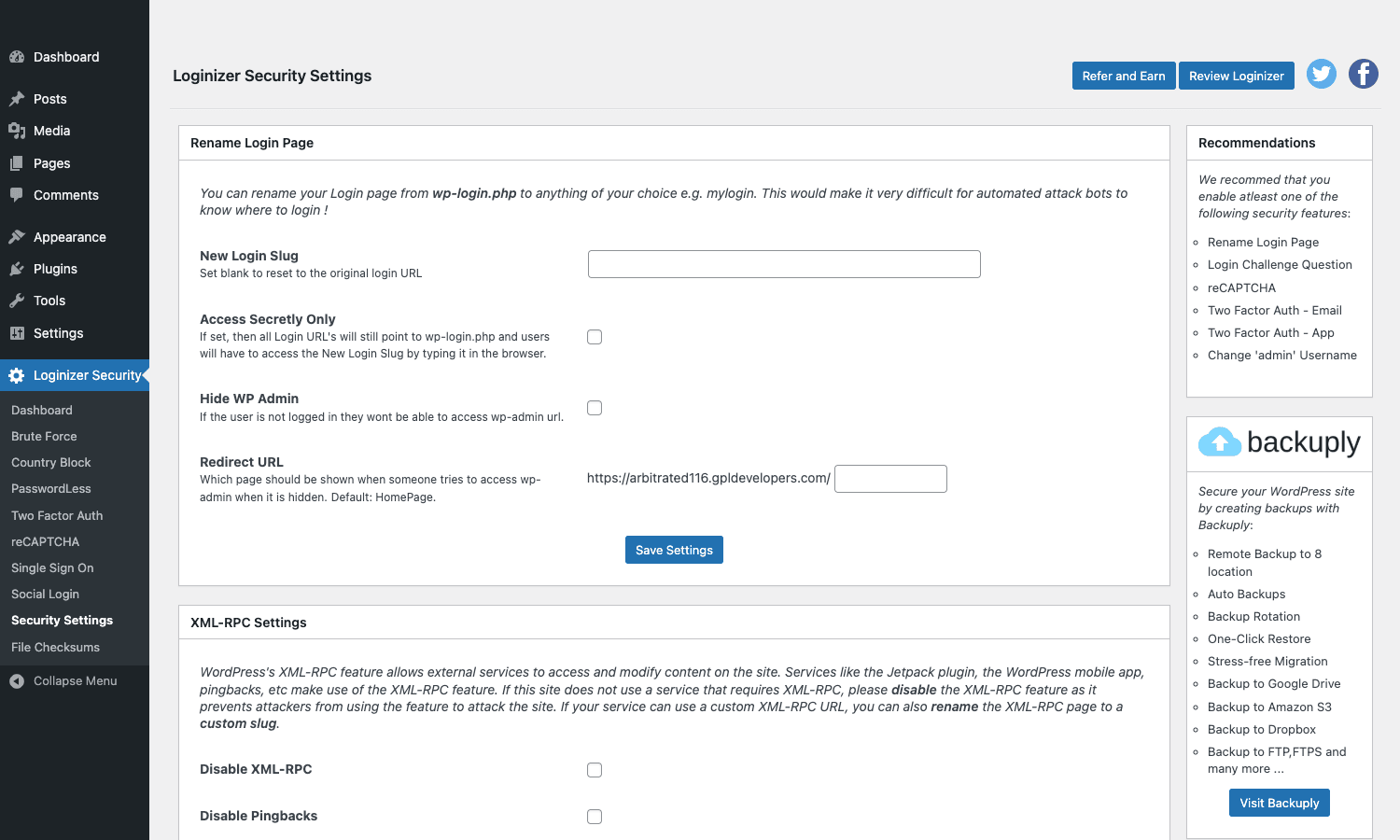Click the One-Click Restore list item
Screen dimensions: 1400x840
click(x=1259, y=638)
